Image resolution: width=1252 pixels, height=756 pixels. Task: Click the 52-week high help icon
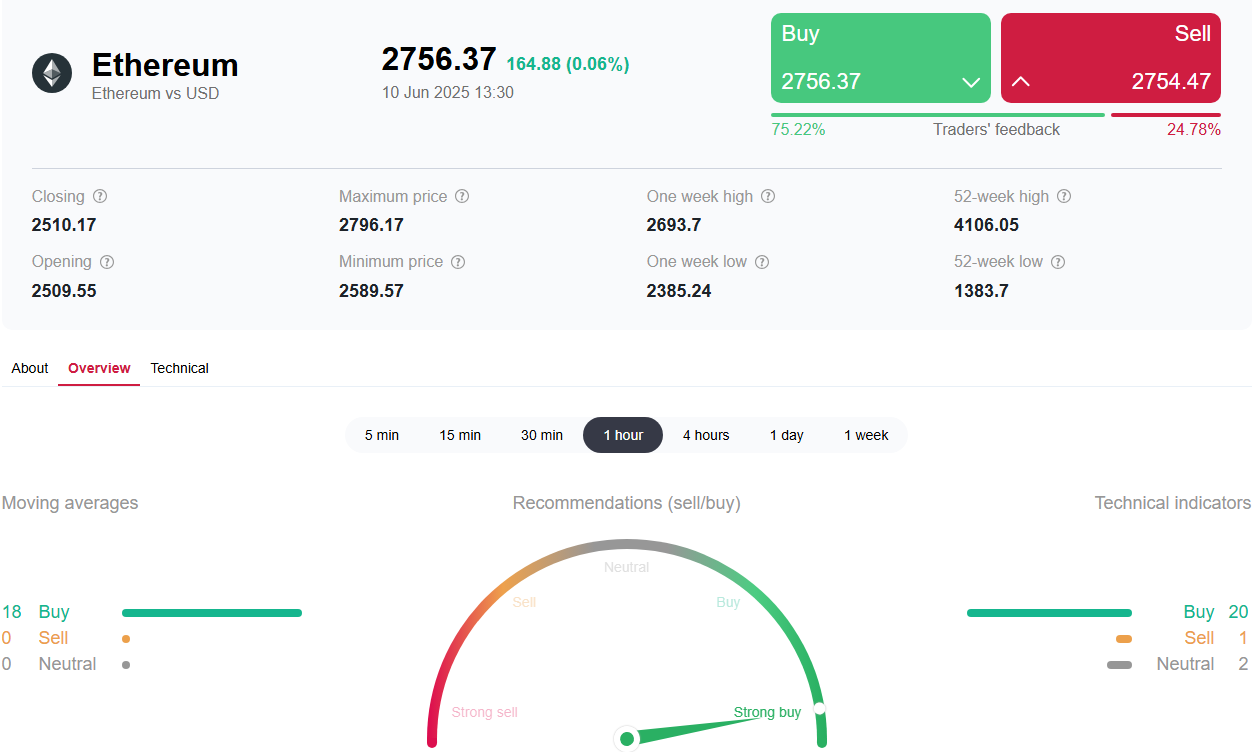(x=1064, y=197)
